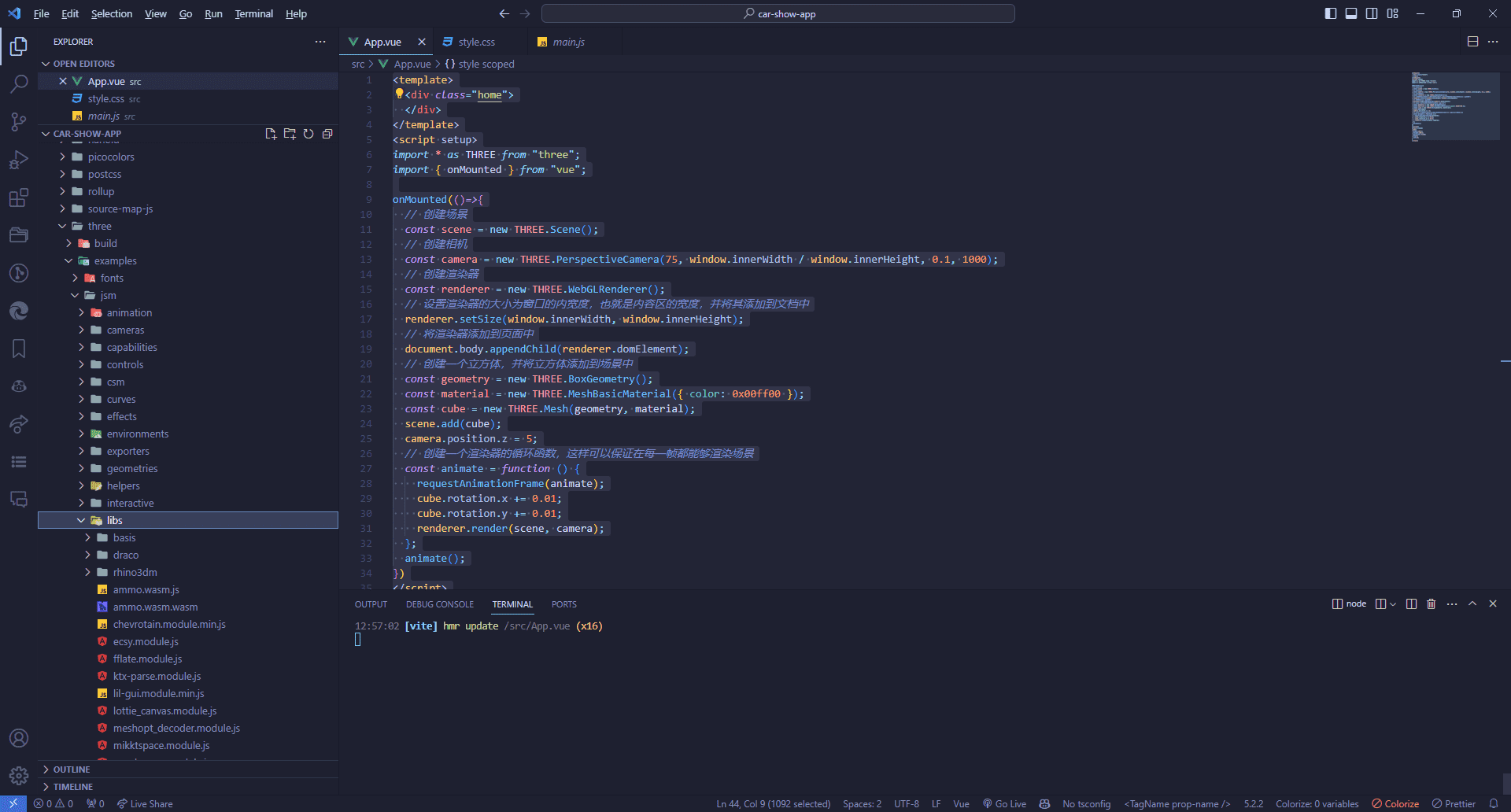Viewport: 1511px width, 812px height.
Task: Maximize the panel with chevron up icon
Action: pyautogui.click(x=1472, y=604)
